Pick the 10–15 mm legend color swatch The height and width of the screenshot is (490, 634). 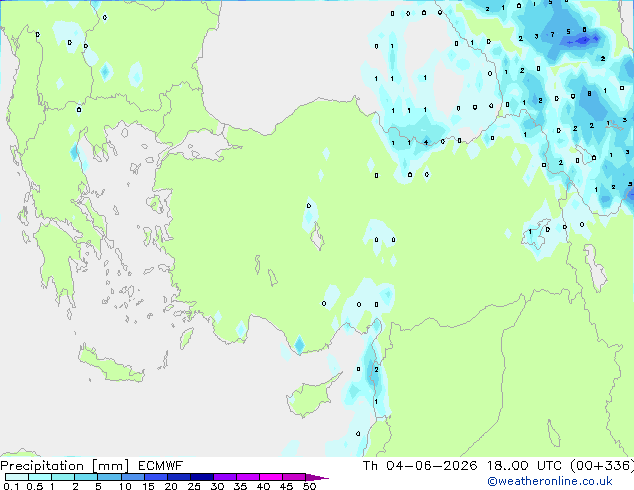133,477
